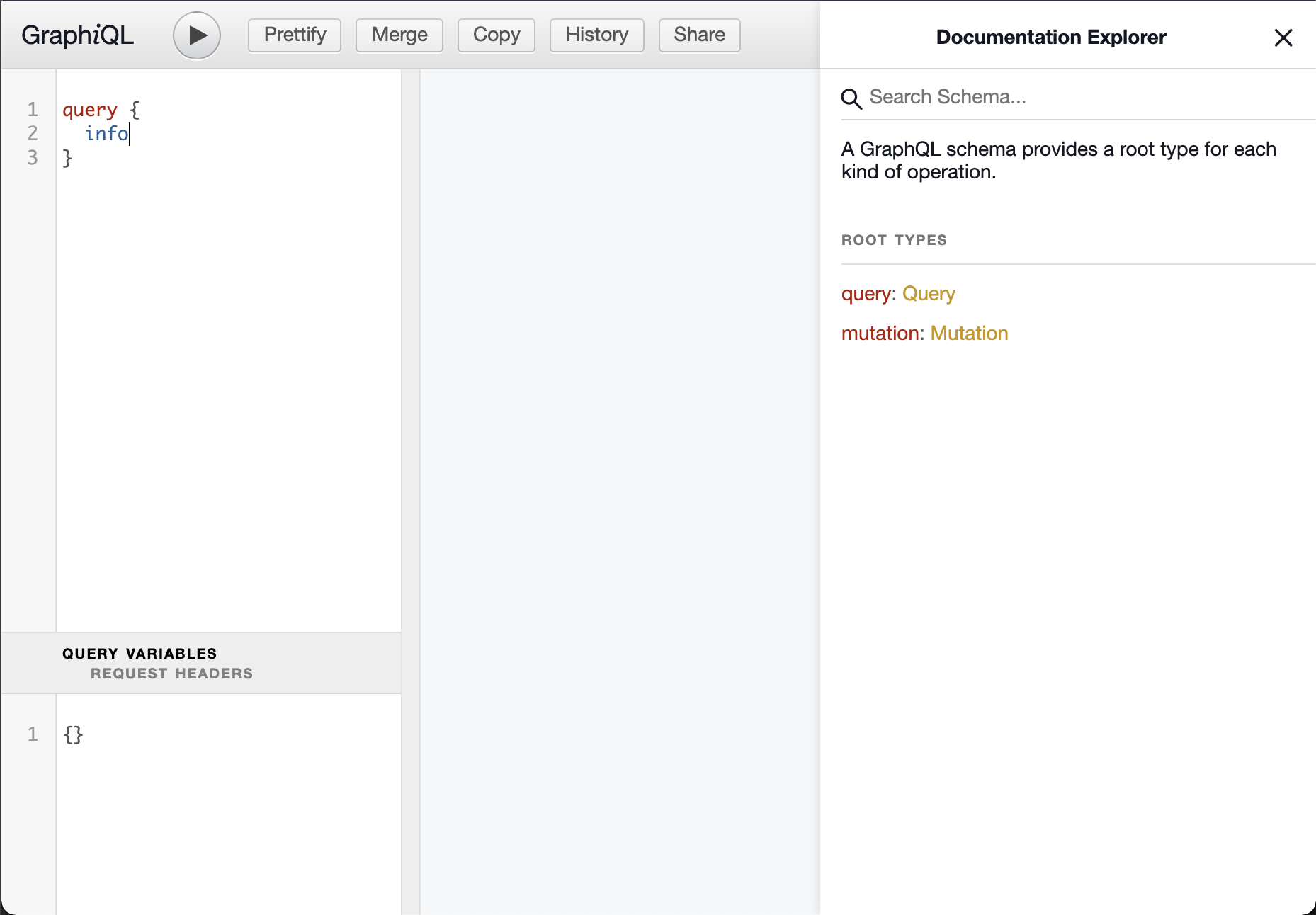1316x915 pixels.
Task: Click the 'query' field name in Root Types
Action: 866,293
